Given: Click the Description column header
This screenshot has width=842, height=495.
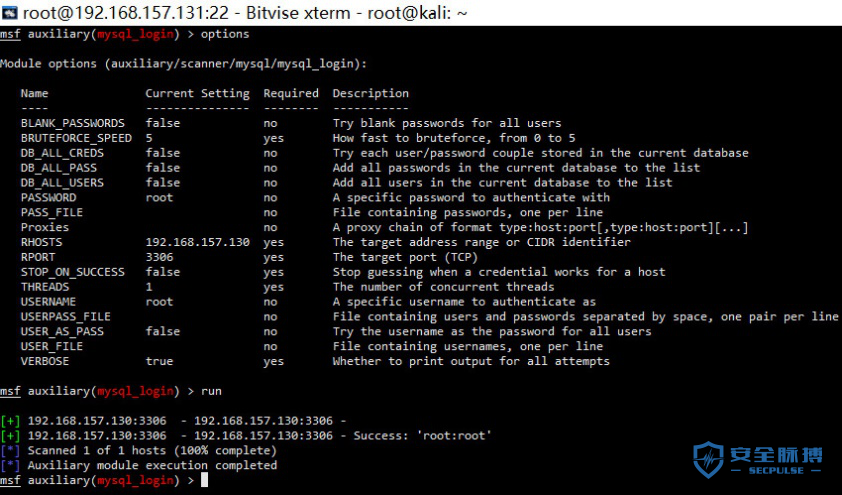Looking at the screenshot, I should tap(371, 93).
